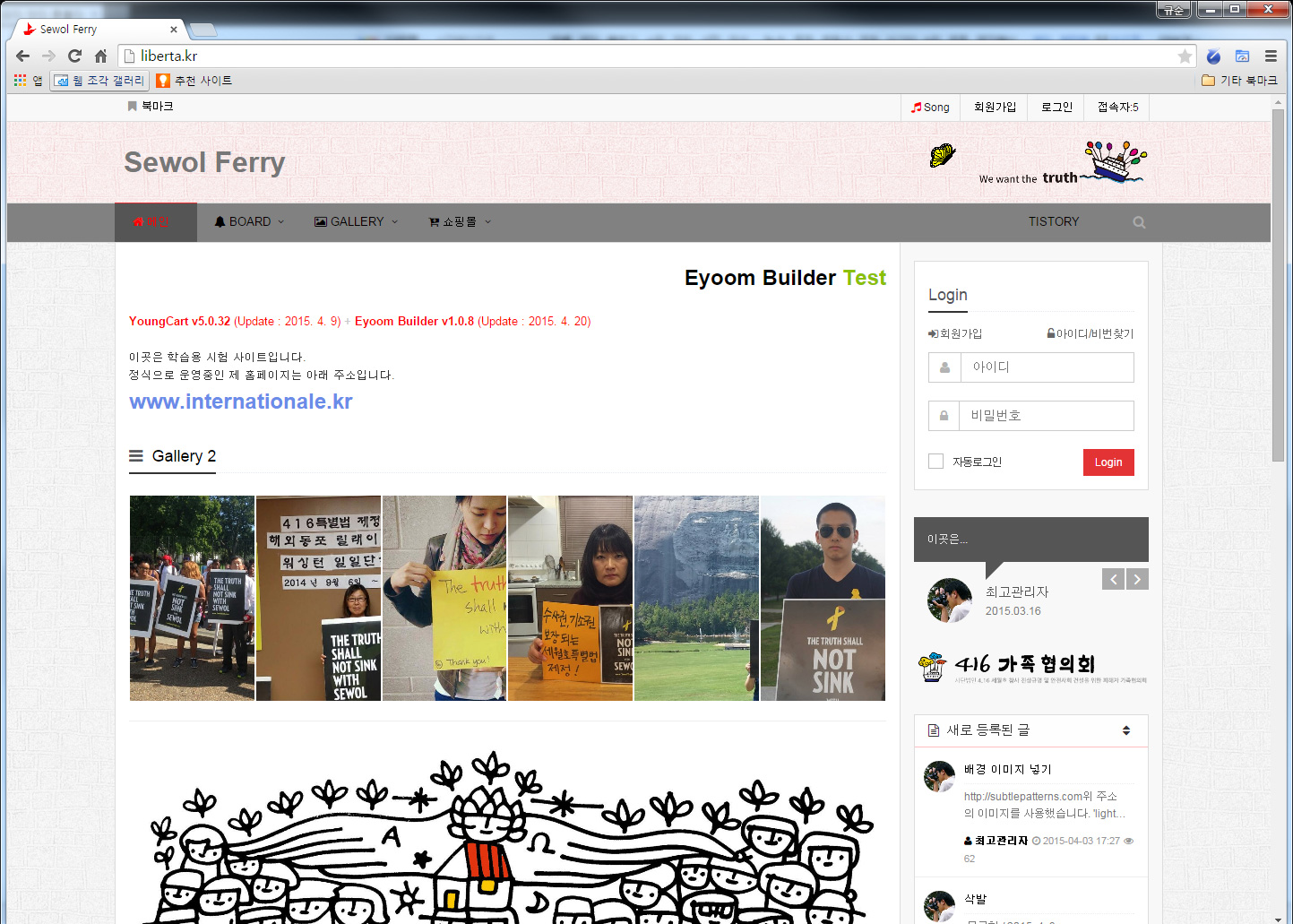Open the sunglasses man NOT SINK photo

823,598
